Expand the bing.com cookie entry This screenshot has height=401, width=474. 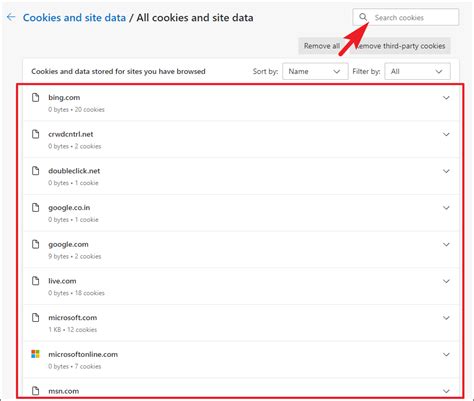446,98
